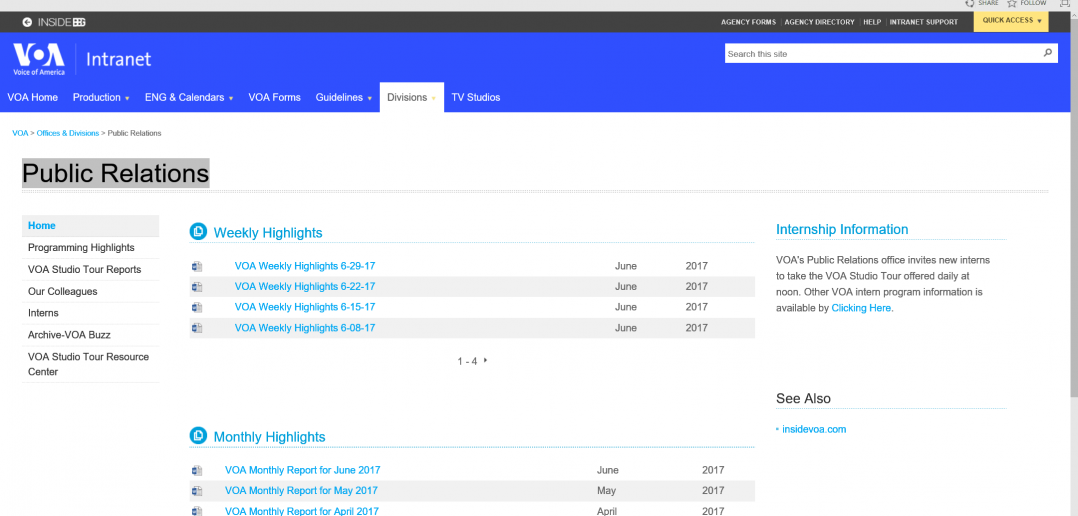Click Word document icon for Highlights 6-08-17
The height and width of the screenshot is (516, 1078).
tap(197, 328)
